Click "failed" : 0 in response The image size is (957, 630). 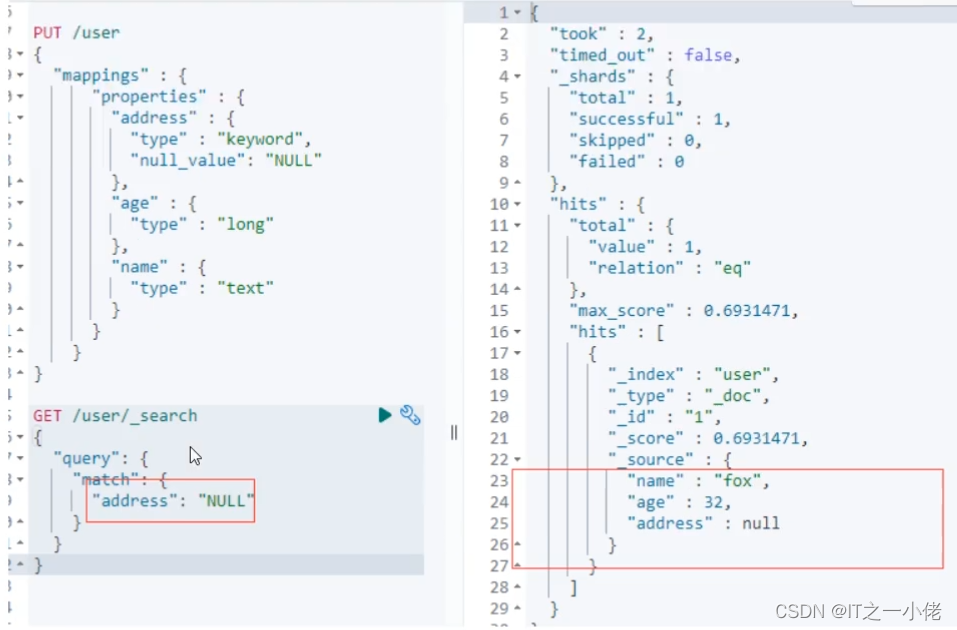pos(627,161)
